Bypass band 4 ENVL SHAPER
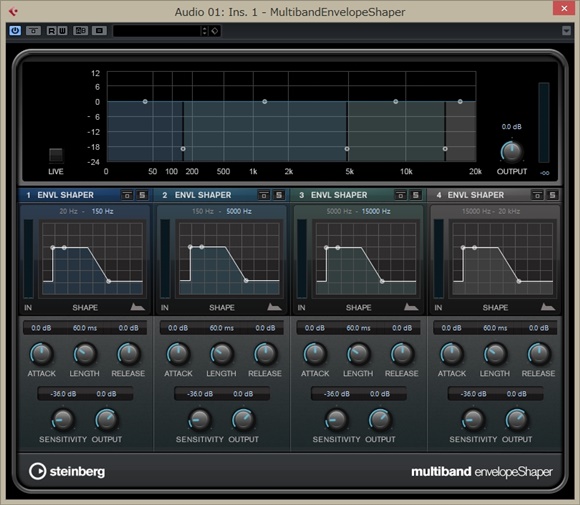Image resolution: width=580 pixels, height=505 pixels. pos(537,195)
